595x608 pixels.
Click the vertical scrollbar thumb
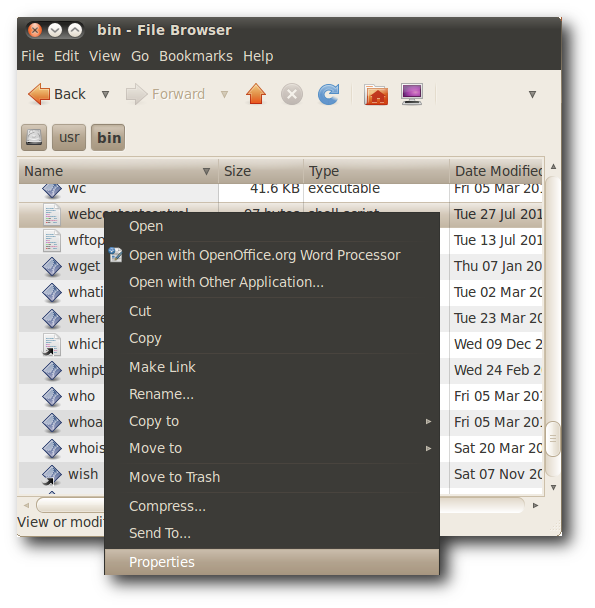click(x=553, y=439)
